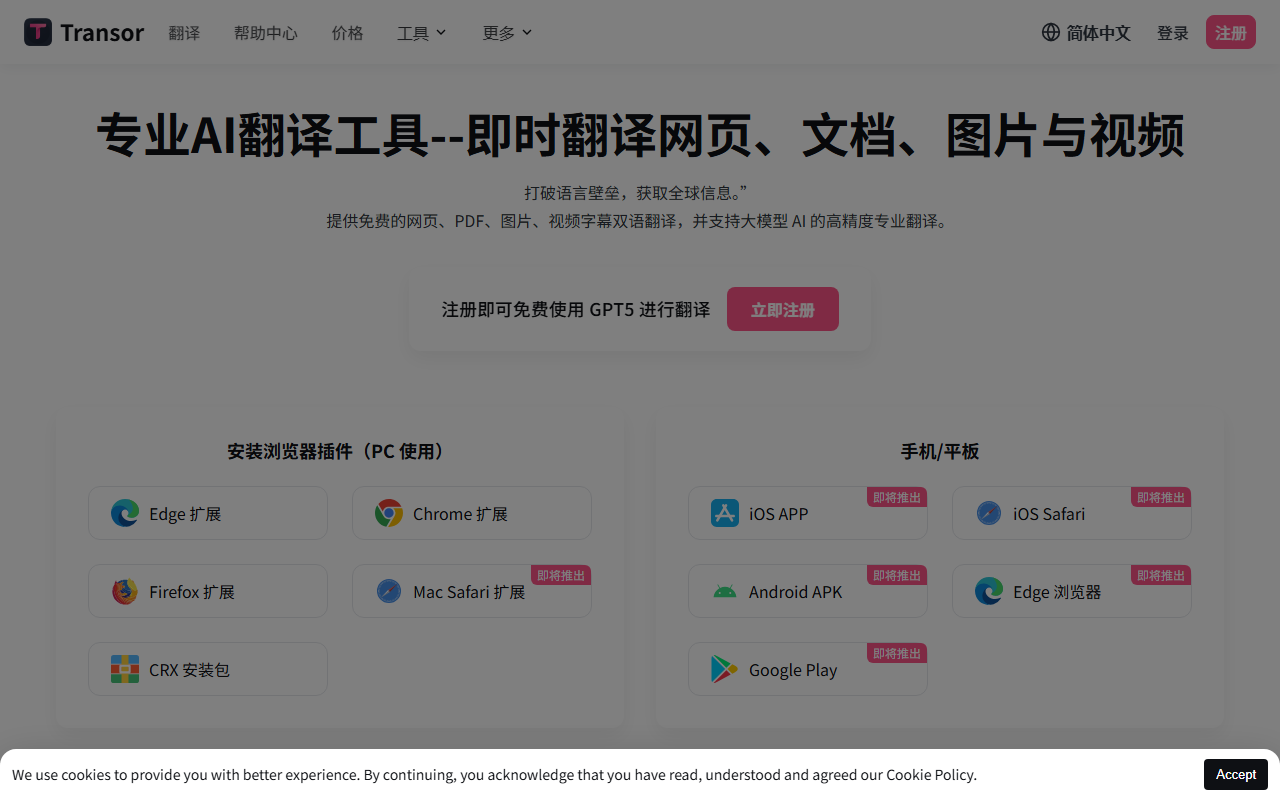
Task: Click the cookie notice text
Action: 494,774
